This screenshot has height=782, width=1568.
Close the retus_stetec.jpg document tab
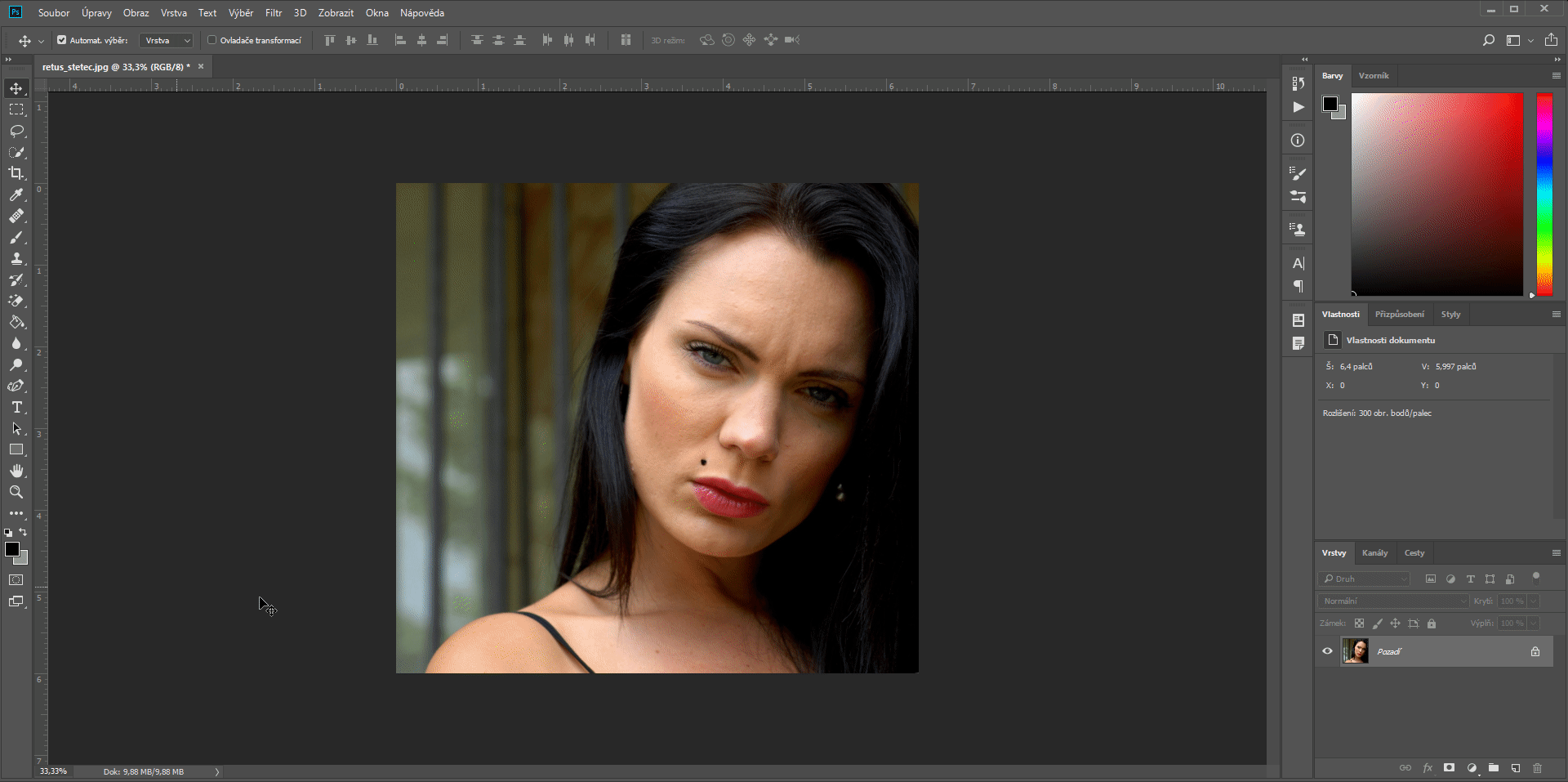pos(201,67)
